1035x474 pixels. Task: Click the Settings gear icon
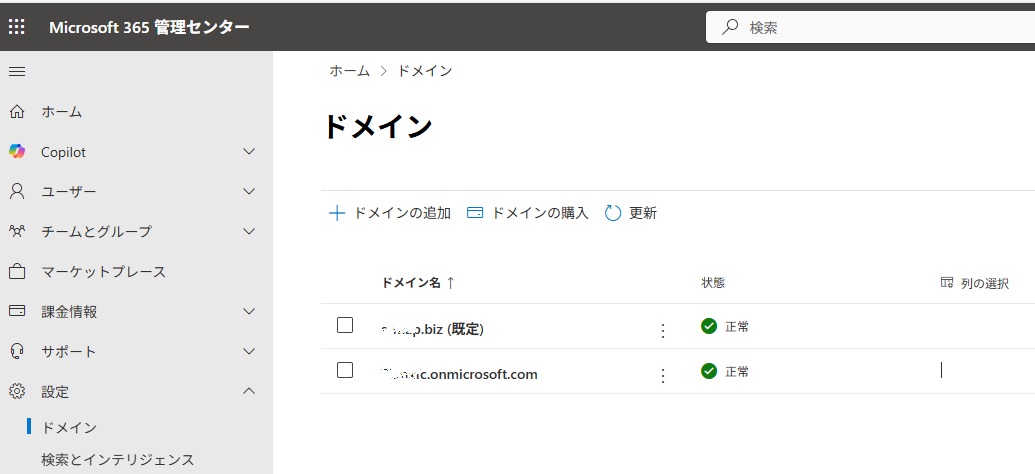click(17, 391)
